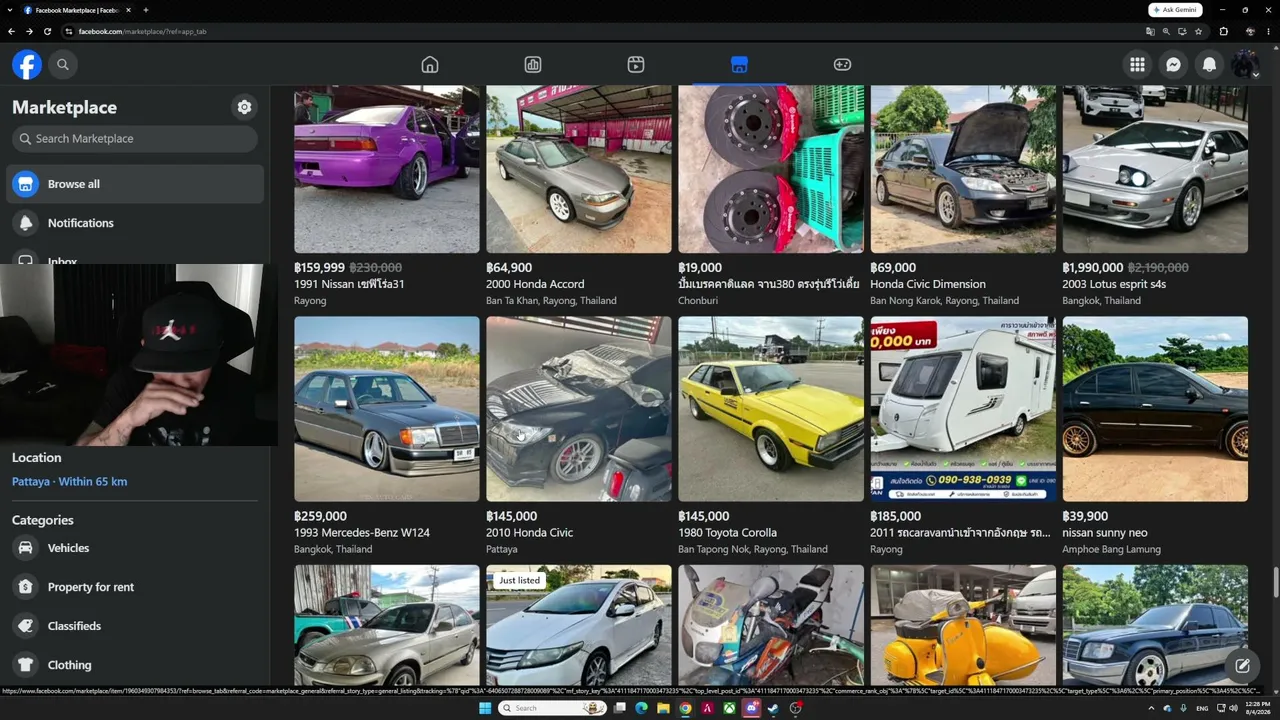Open the Gaming controller tab icon

pyautogui.click(x=842, y=65)
